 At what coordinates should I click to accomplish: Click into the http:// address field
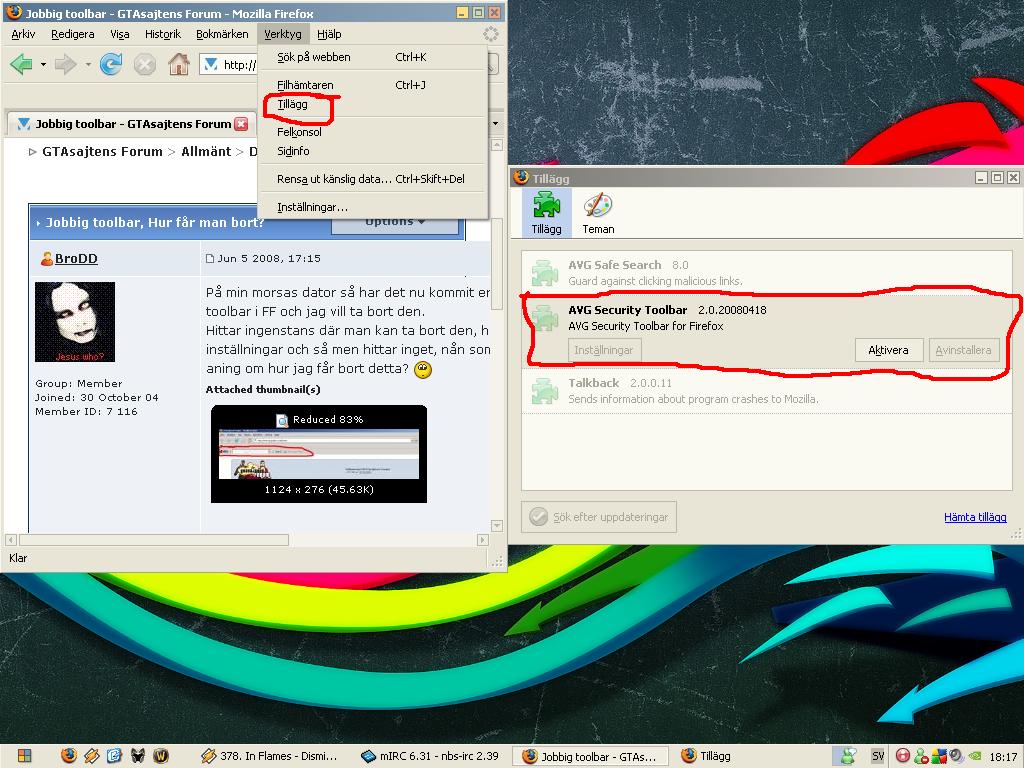click(x=239, y=64)
